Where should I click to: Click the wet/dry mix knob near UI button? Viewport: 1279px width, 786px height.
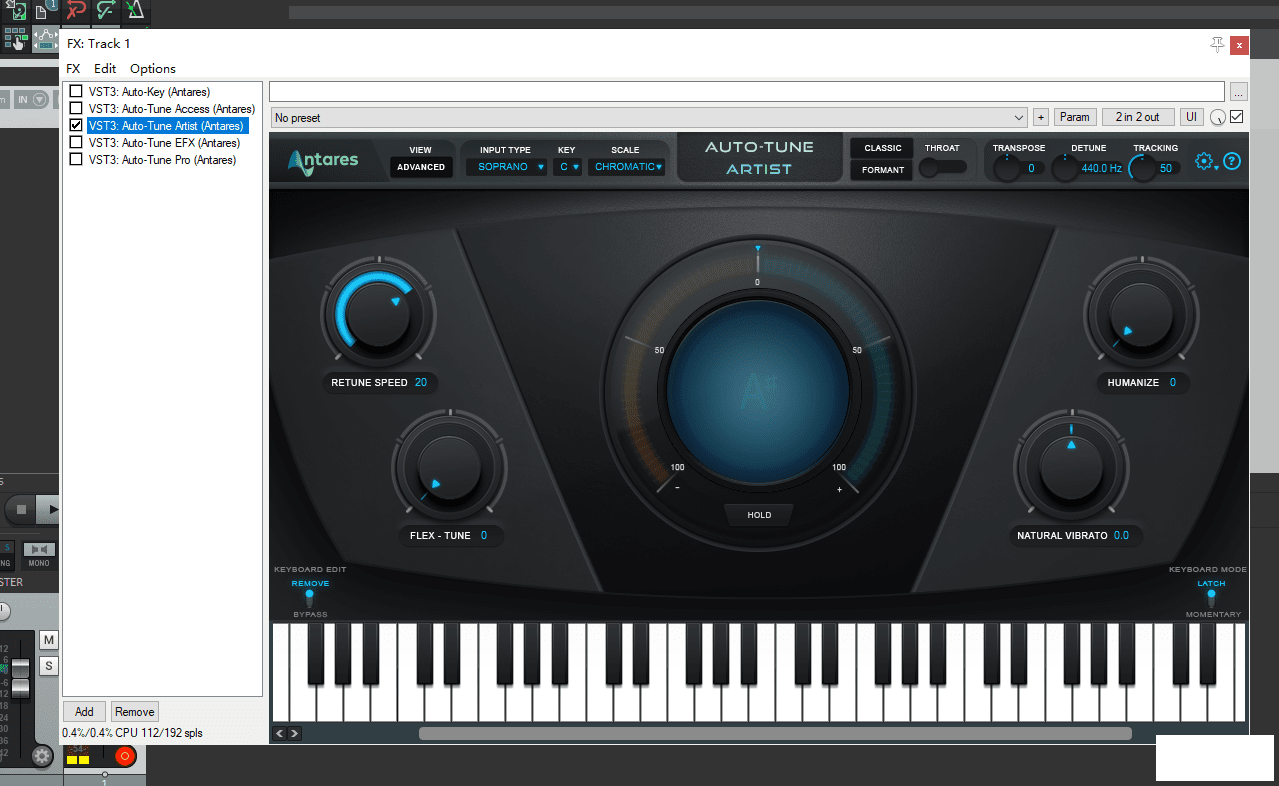coord(1217,118)
